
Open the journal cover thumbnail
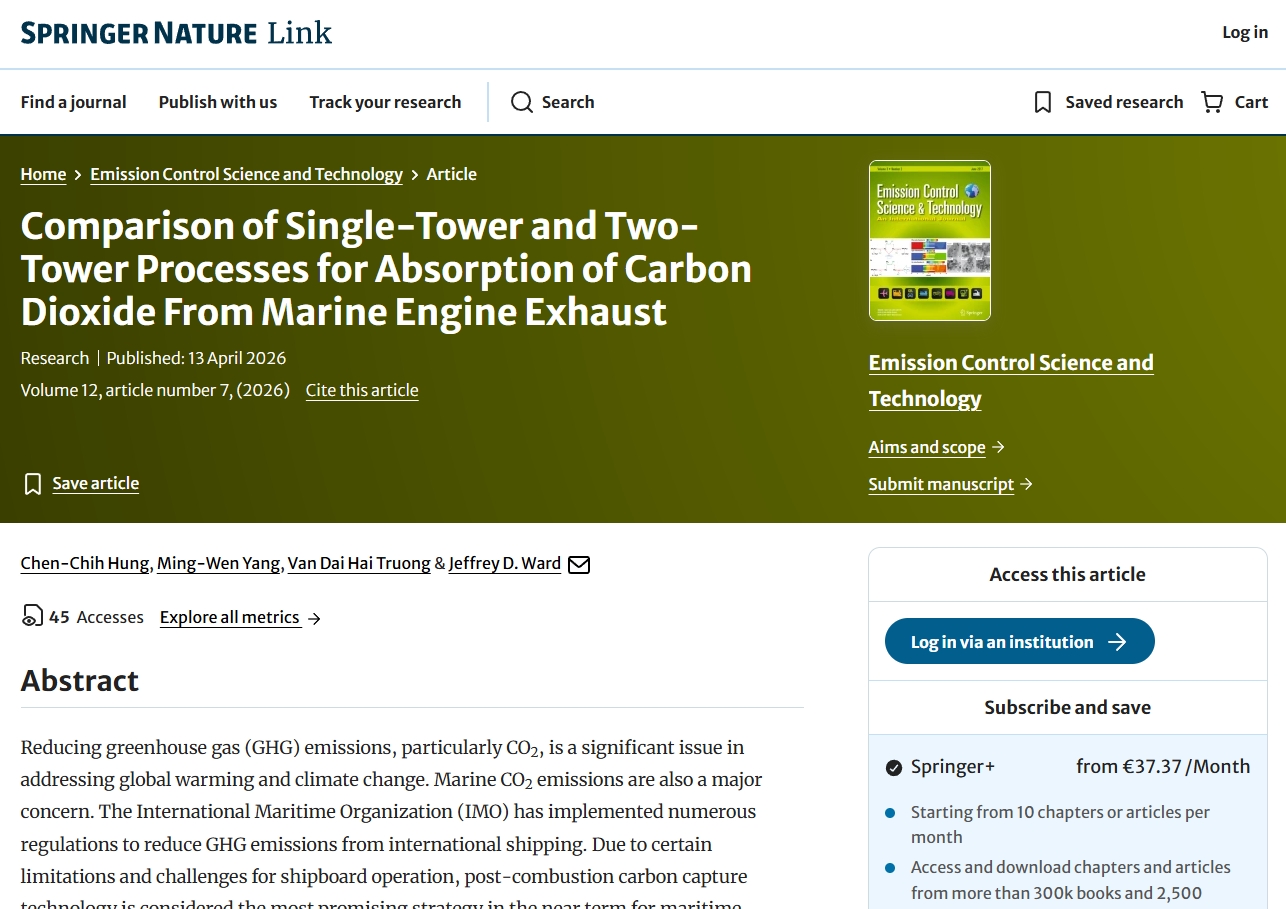(x=929, y=240)
